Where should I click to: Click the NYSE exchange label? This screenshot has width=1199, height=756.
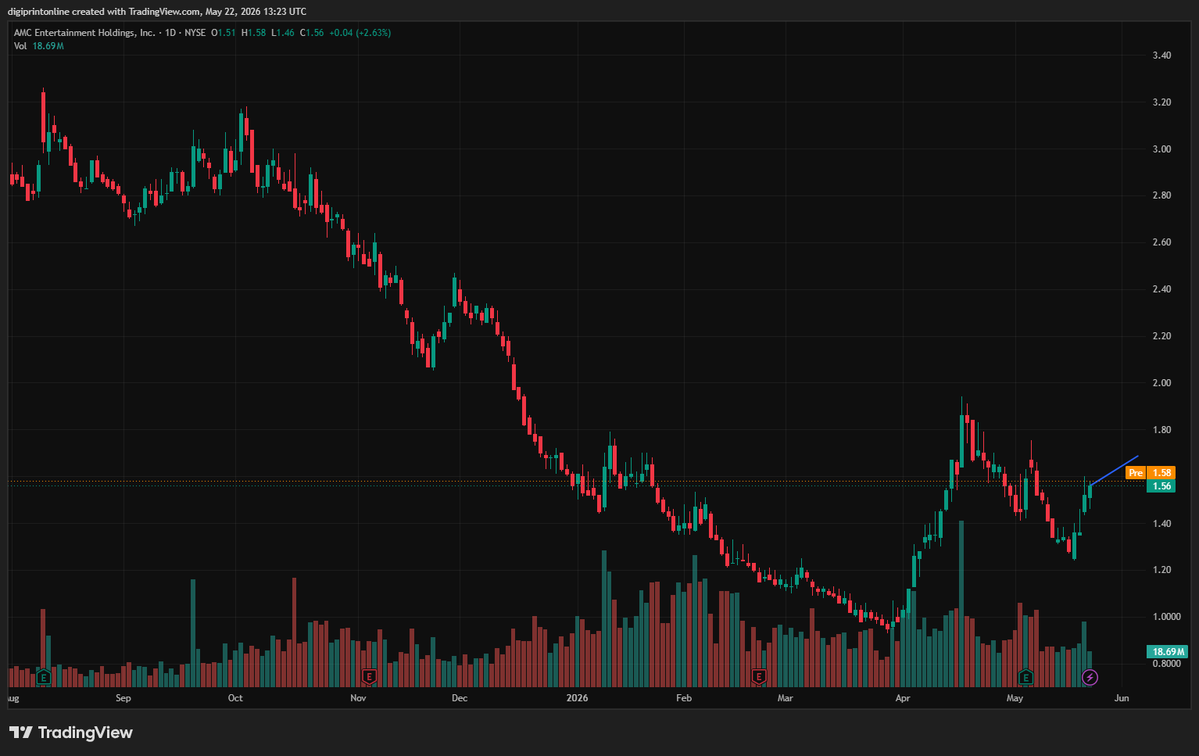195,33
